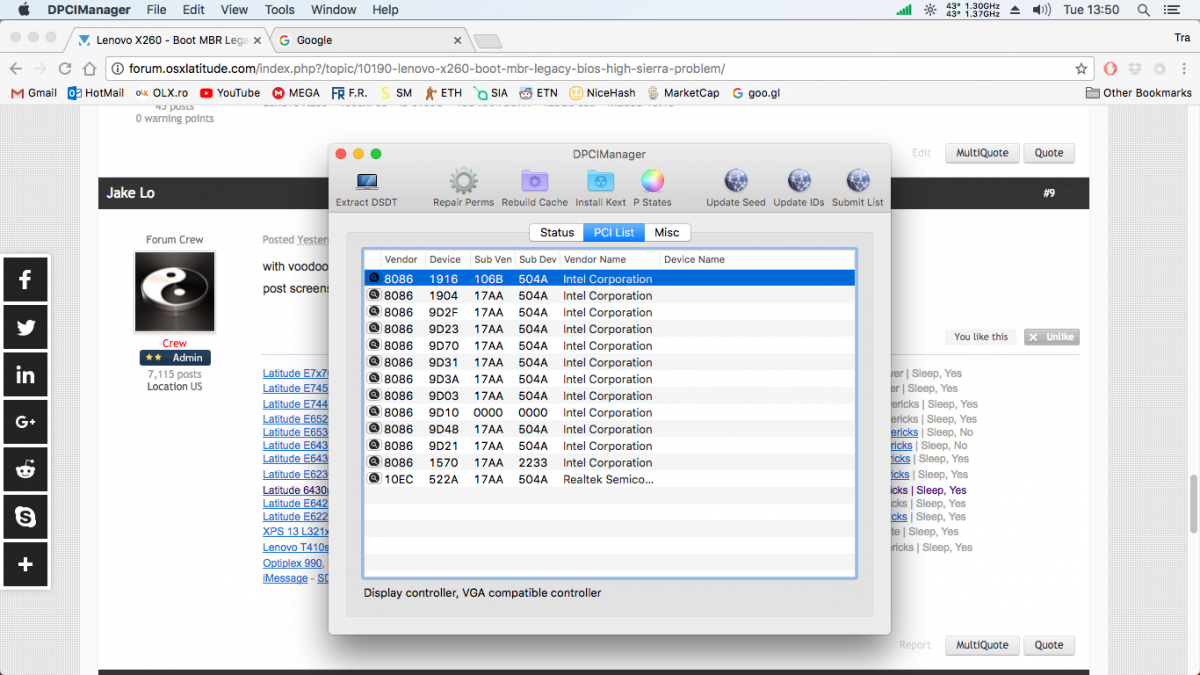This screenshot has width=1200, height=675.
Task: Click the Unlike button on the post
Action: (x=1051, y=337)
